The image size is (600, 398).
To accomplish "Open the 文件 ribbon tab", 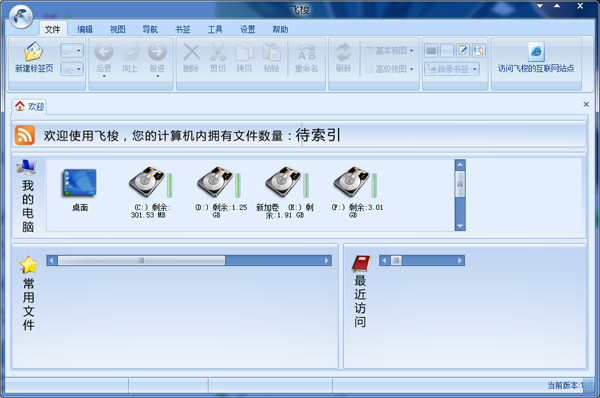I will [x=52, y=29].
